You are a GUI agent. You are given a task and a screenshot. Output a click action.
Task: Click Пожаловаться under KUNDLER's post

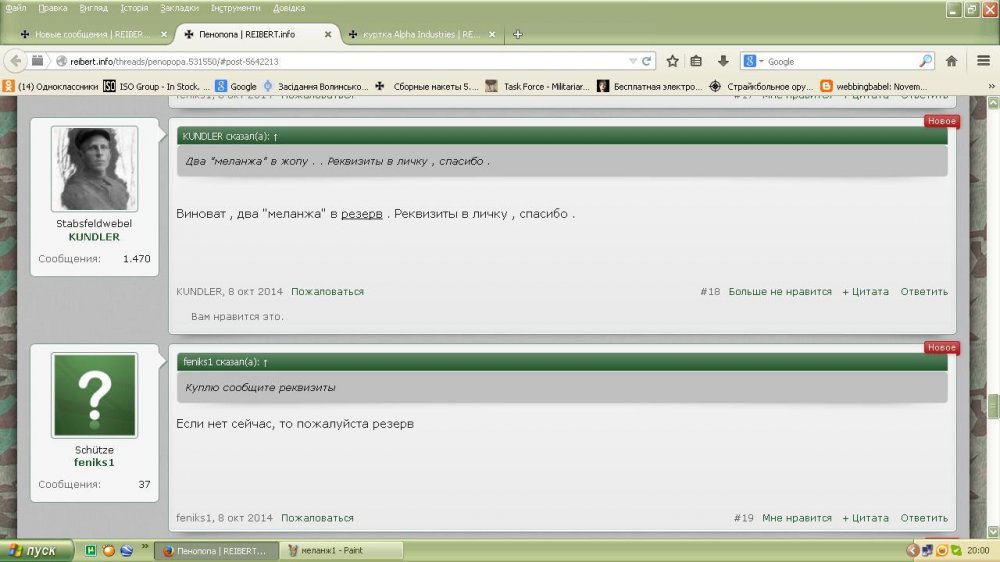(x=327, y=292)
